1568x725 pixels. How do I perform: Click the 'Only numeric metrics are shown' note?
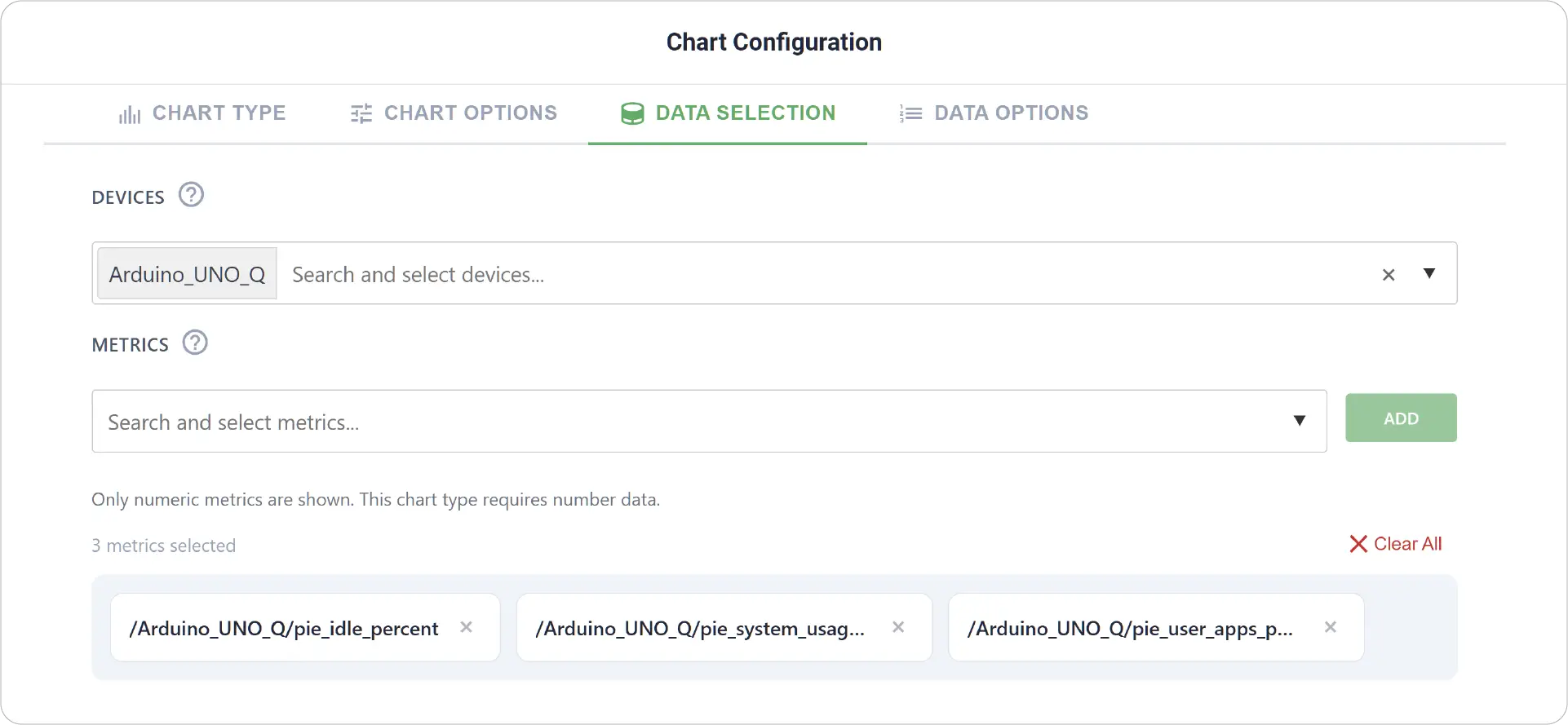tap(375, 499)
